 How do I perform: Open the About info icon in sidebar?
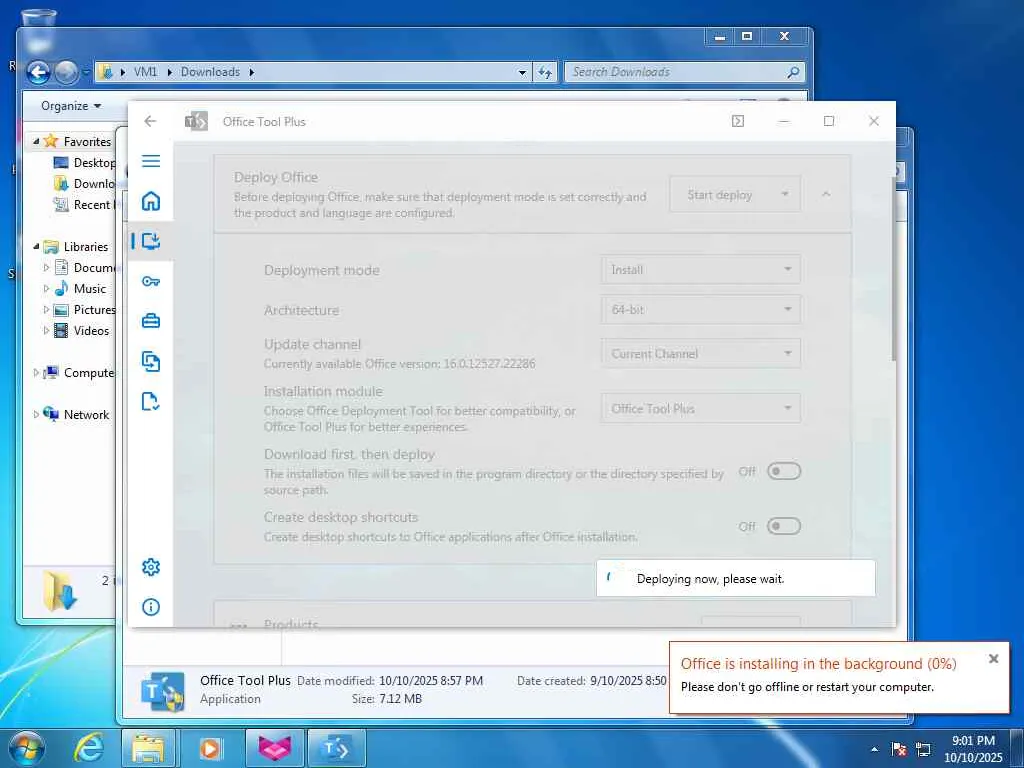tap(151, 607)
